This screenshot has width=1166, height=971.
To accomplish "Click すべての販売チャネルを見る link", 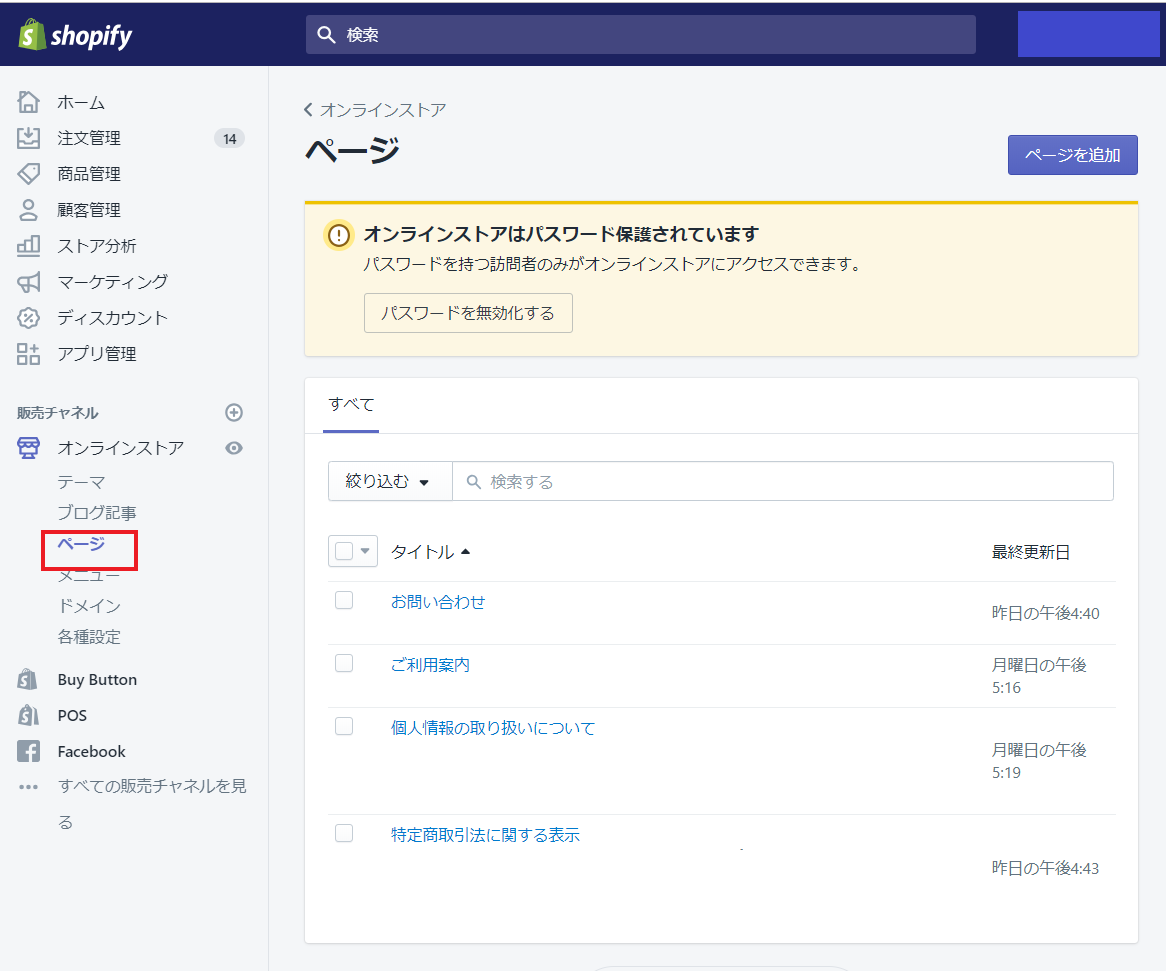I will [152, 804].
